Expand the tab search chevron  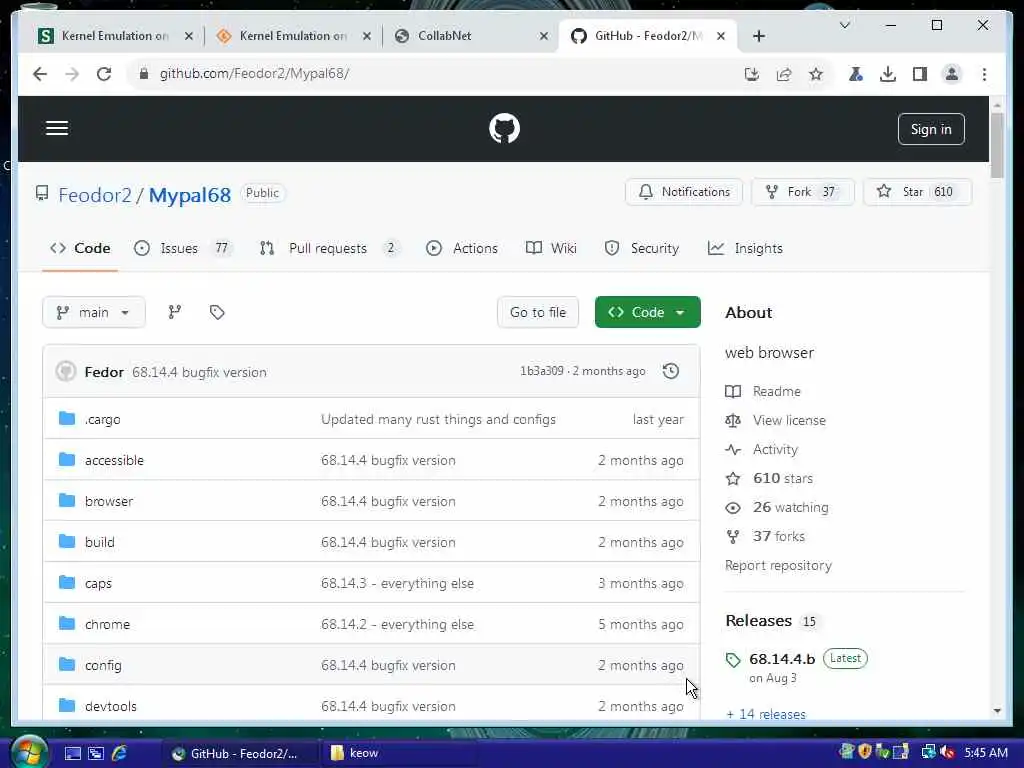point(844,25)
